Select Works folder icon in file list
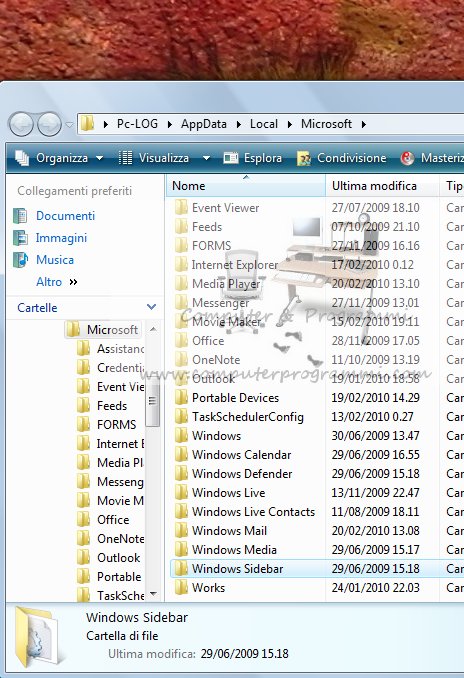 pos(181,588)
